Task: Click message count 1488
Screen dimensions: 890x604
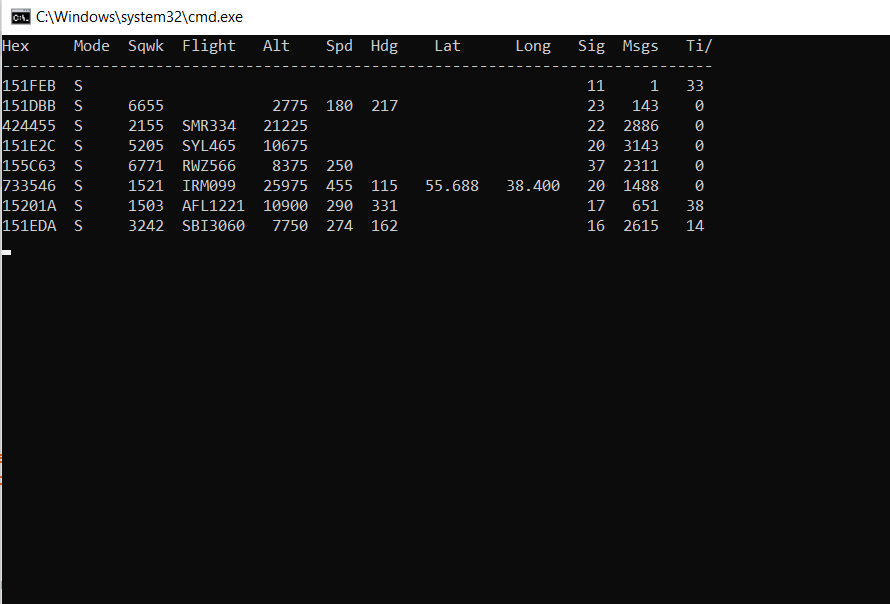Action: tap(641, 186)
